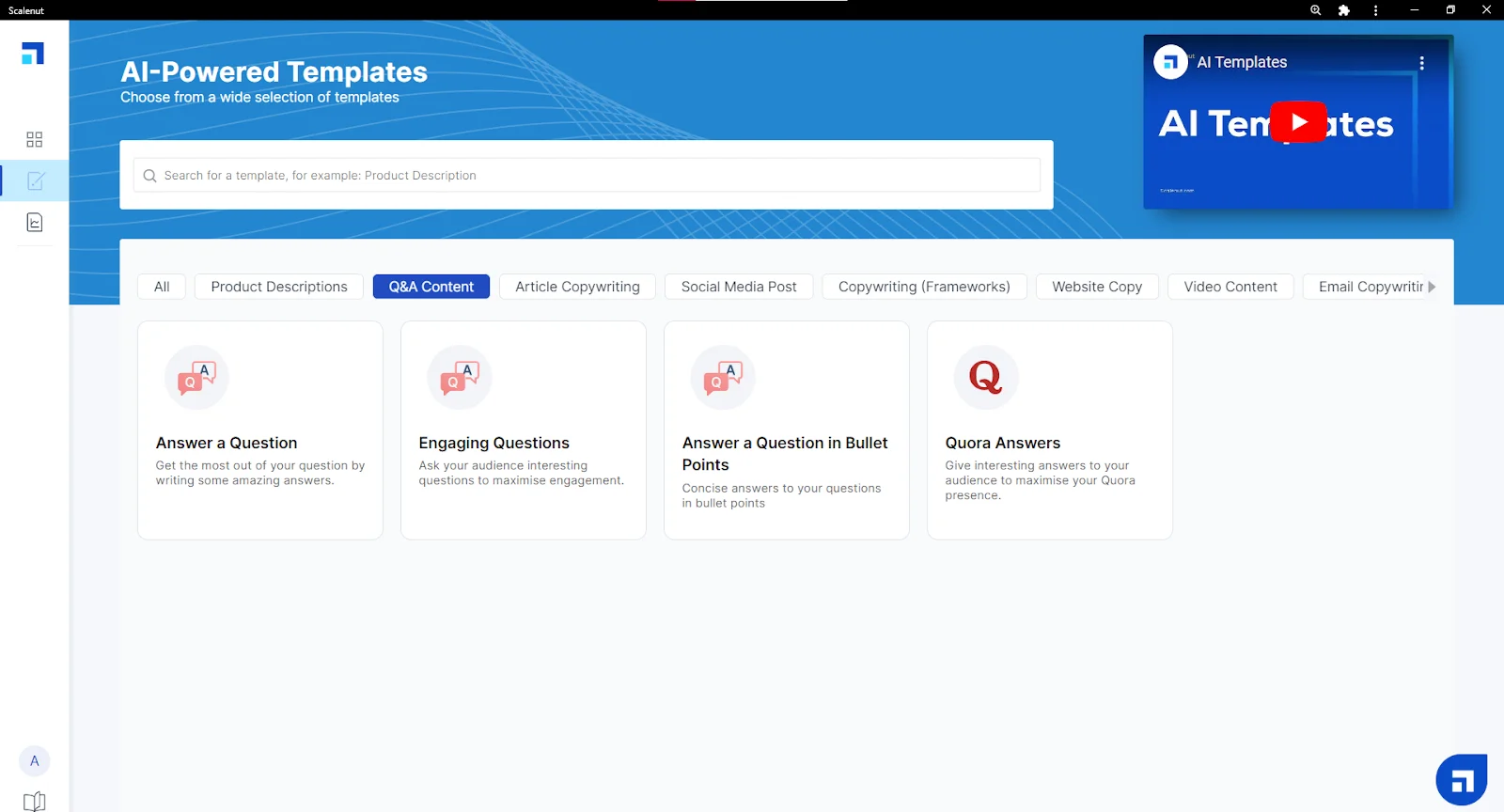Click the 'AI-Powered Templates' heading
This screenshot has width=1504, height=812.
tap(274, 71)
